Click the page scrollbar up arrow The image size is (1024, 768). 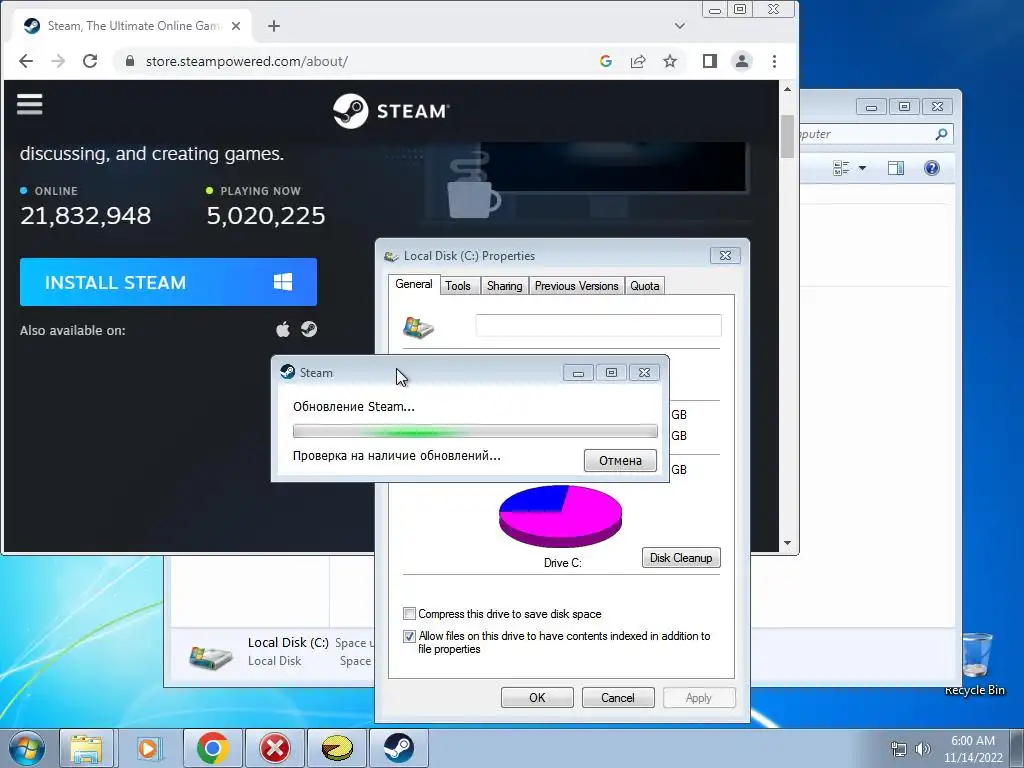(787, 89)
